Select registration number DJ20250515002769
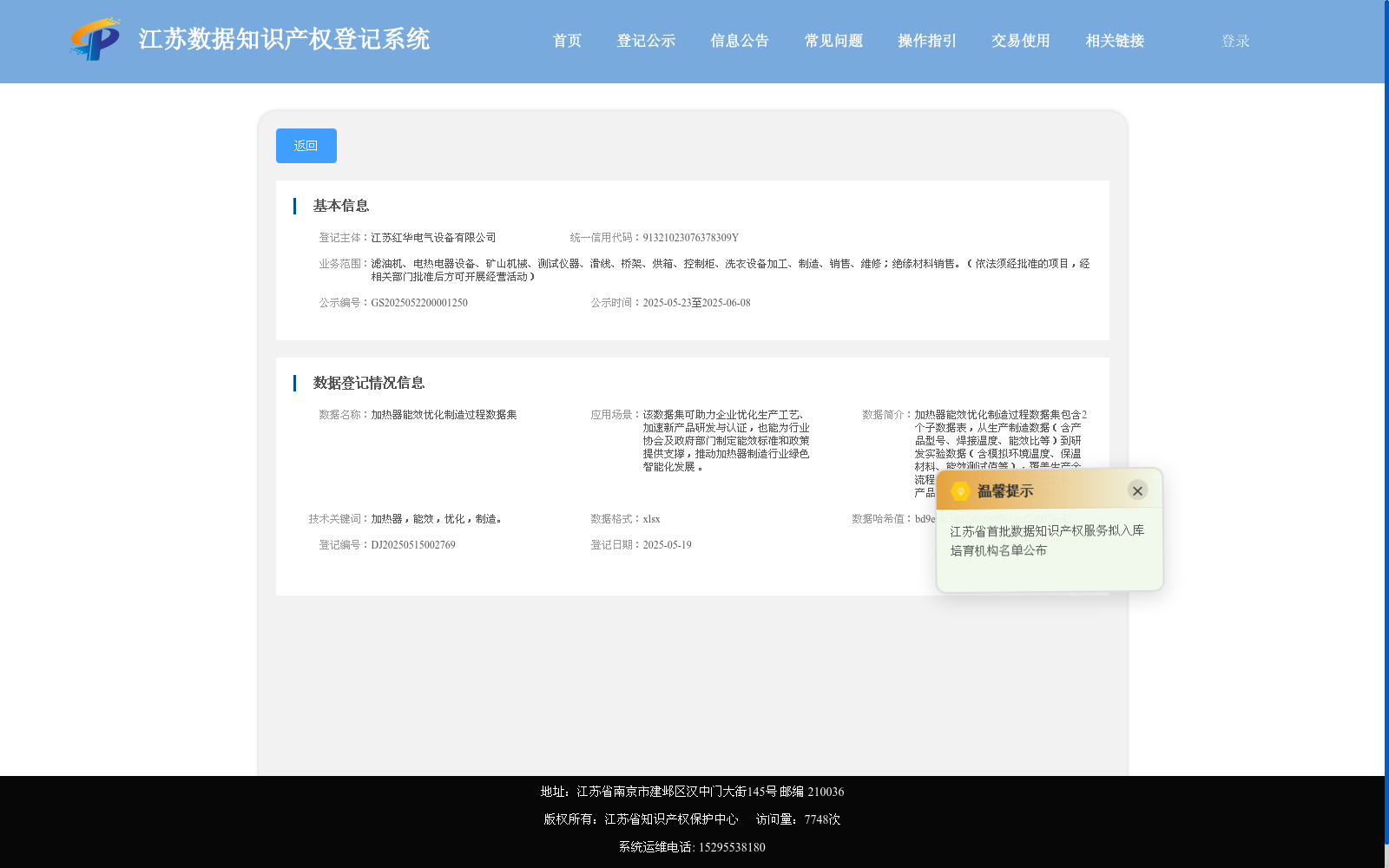The height and width of the screenshot is (868, 1389). click(x=413, y=545)
